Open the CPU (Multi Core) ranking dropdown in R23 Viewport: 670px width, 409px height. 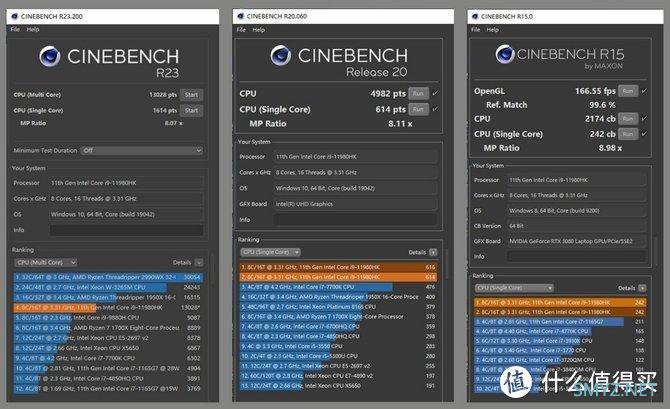pyautogui.click(x=46, y=262)
